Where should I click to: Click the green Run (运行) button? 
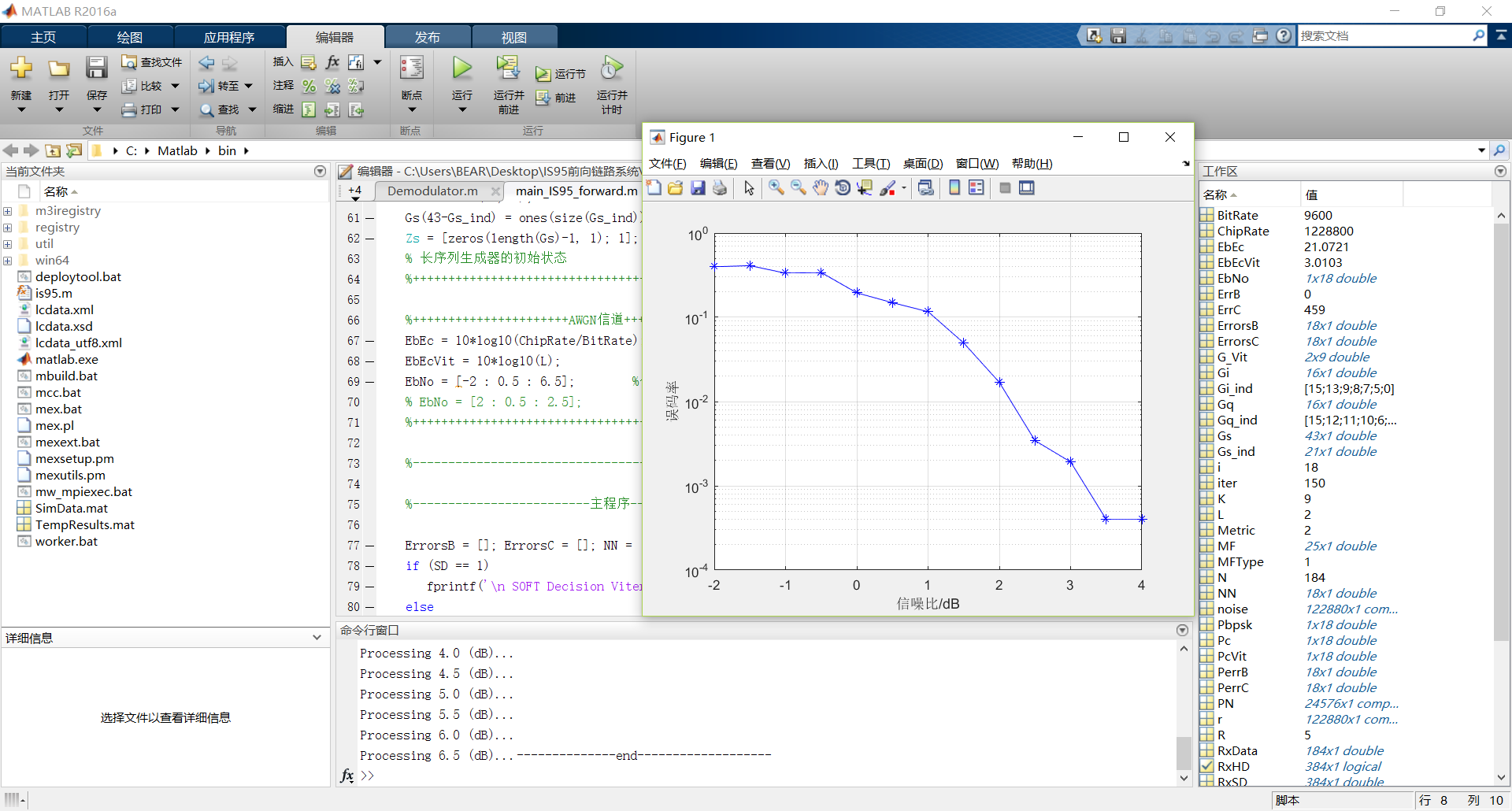click(462, 69)
